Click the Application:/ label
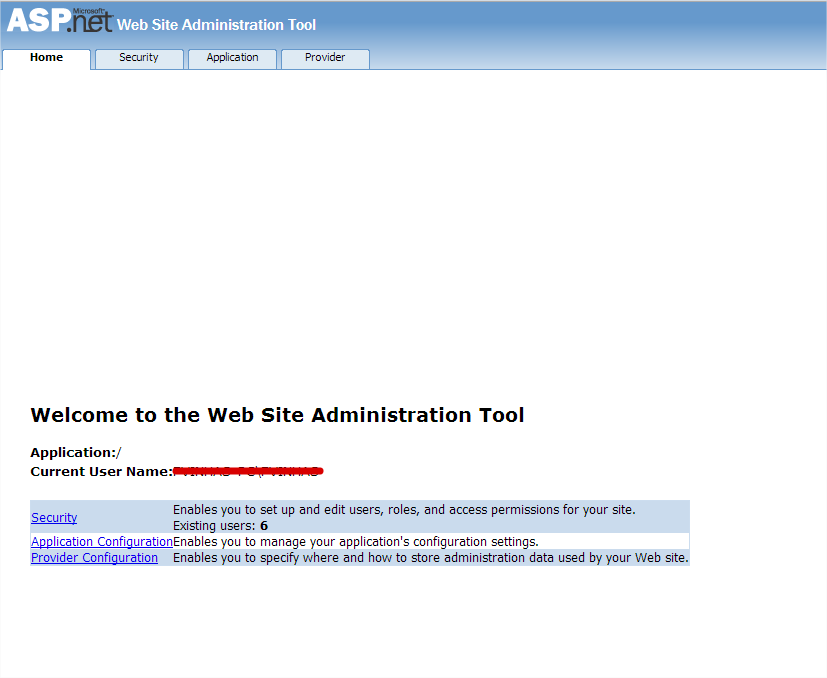The width and height of the screenshot is (827, 678). (76, 452)
